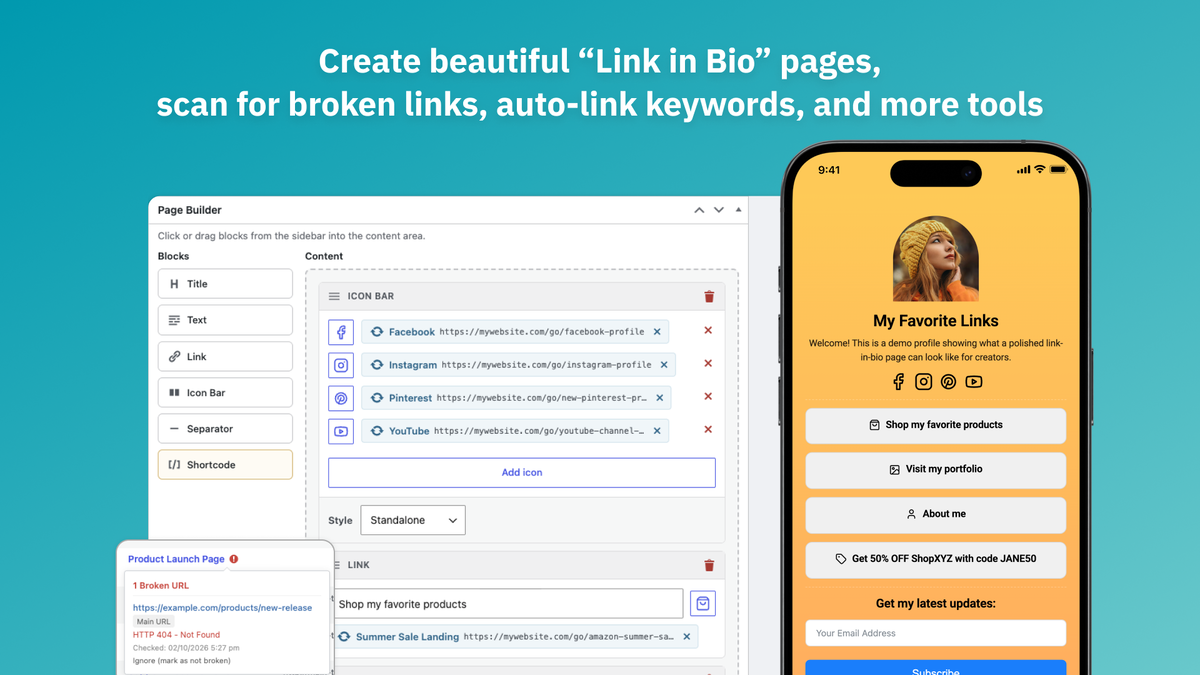This screenshot has height=675, width=1200.
Task: Collapse the Page Builder panel
Action: coord(738,210)
